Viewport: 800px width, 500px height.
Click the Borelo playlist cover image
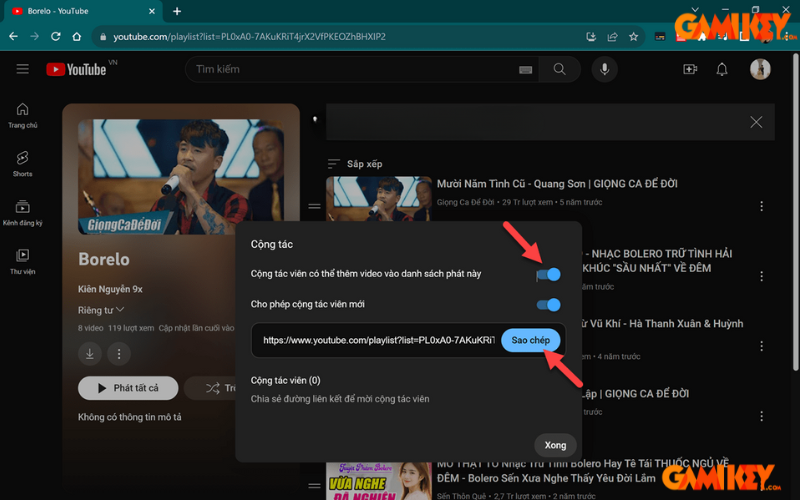click(181, 177)
